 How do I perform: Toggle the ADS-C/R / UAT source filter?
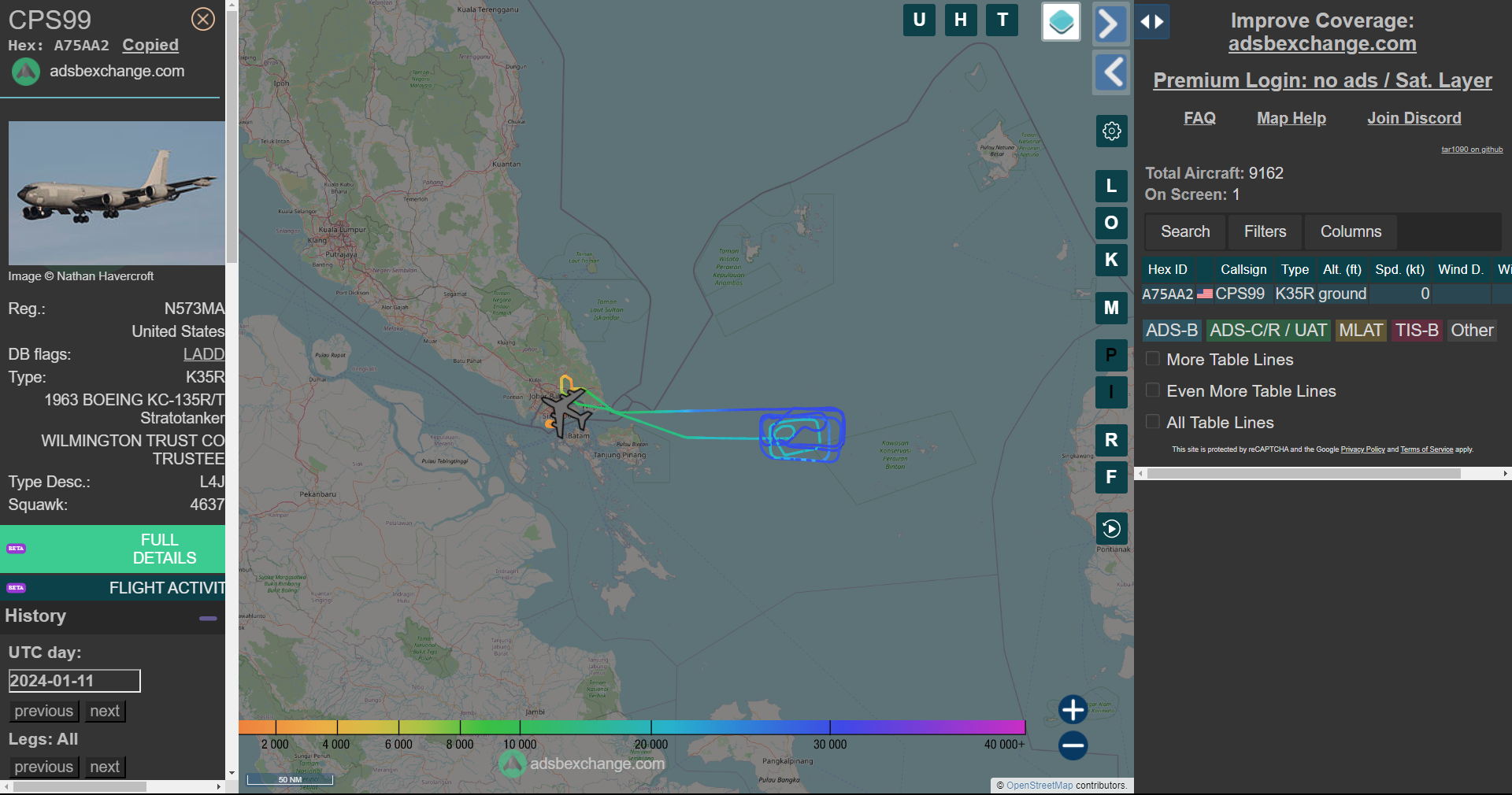1268,331
